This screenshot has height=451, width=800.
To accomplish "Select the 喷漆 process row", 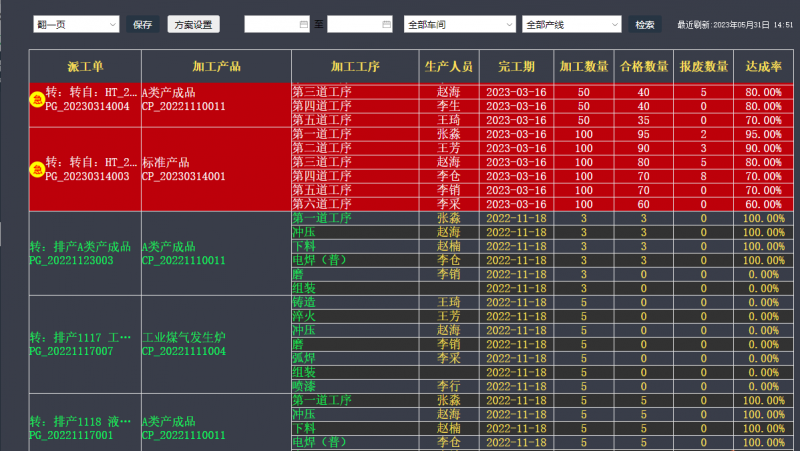I will (355, 386).
